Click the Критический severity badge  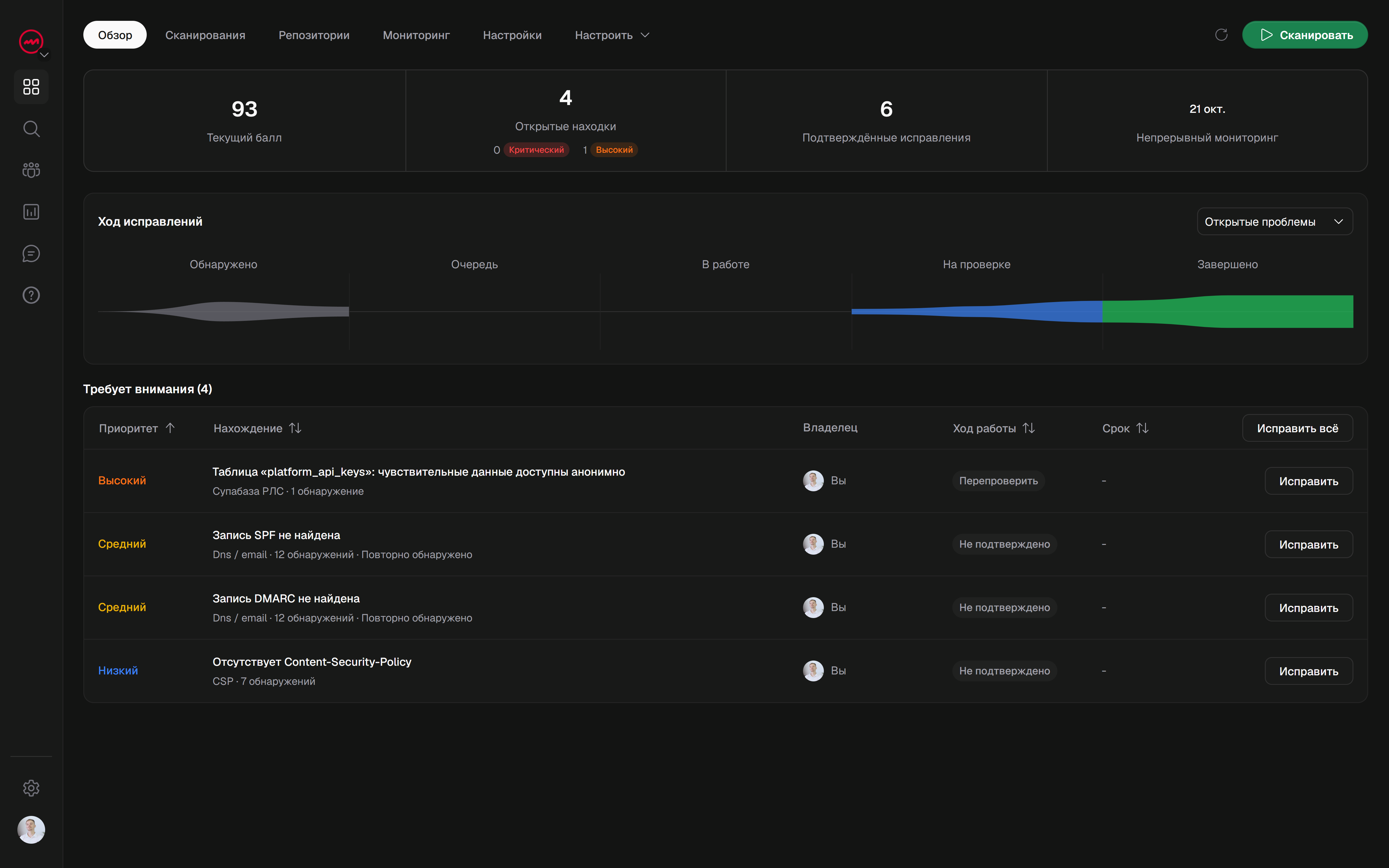536,150
